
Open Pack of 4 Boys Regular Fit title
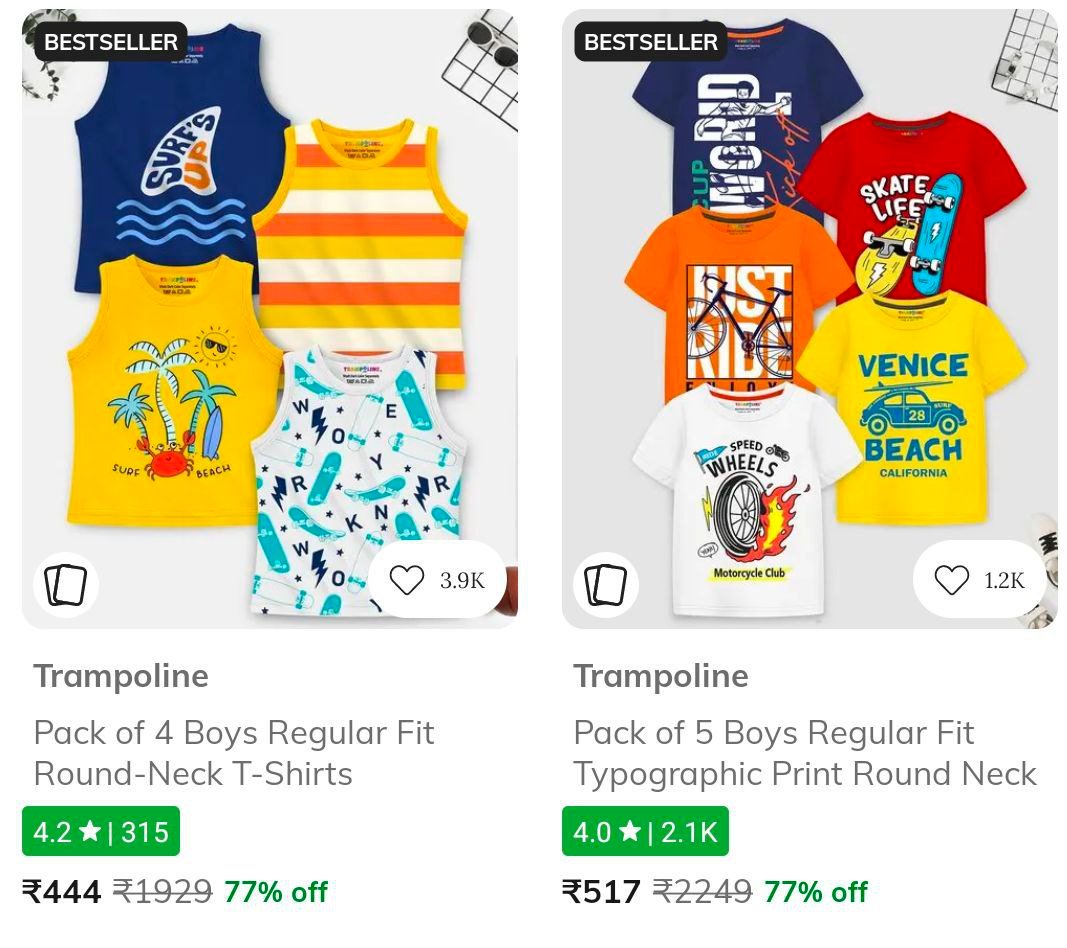[234, 753]
